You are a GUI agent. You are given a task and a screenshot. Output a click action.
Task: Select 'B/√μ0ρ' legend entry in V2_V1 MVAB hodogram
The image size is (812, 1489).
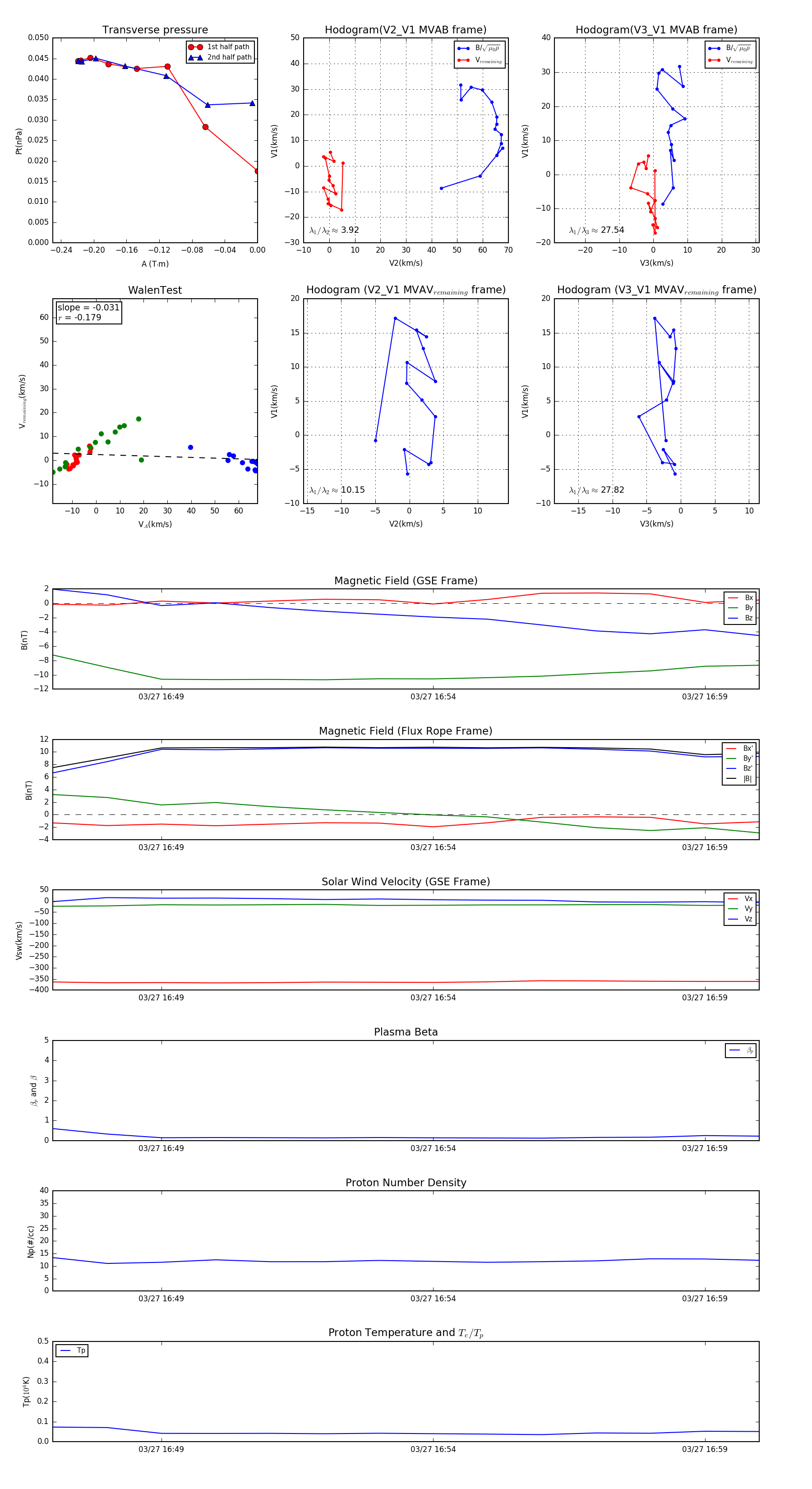click(479, 49)
